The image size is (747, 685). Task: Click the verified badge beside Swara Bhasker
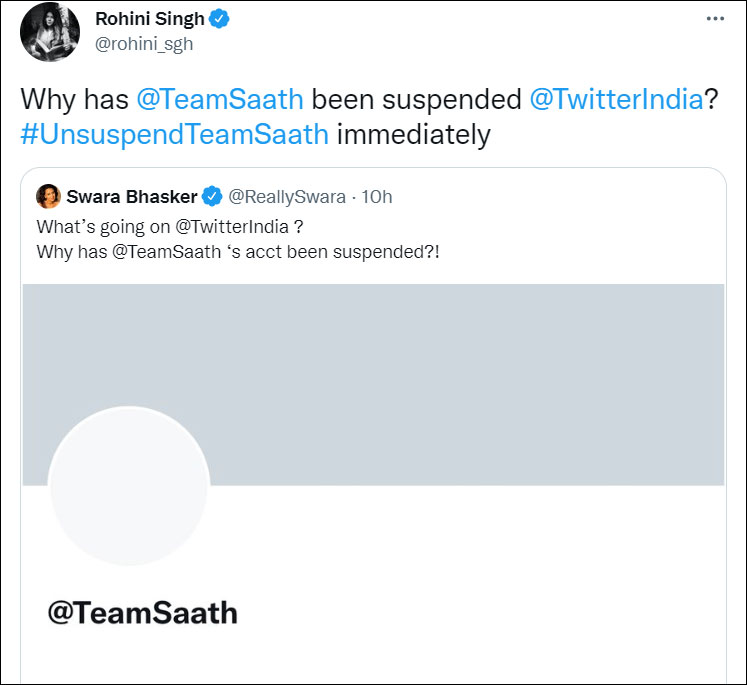coord(212,196)
